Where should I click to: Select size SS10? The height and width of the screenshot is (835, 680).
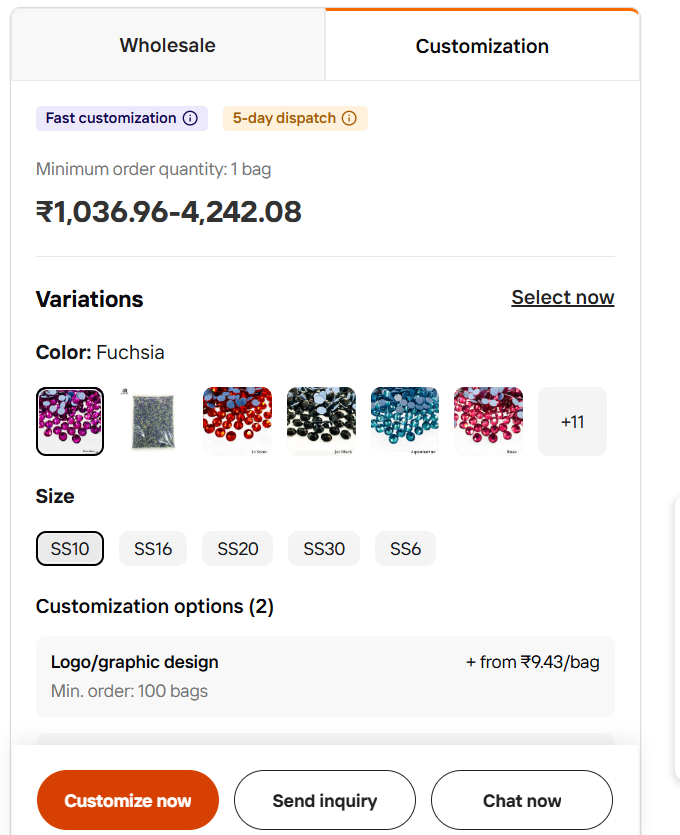click(x=70, y=549)
